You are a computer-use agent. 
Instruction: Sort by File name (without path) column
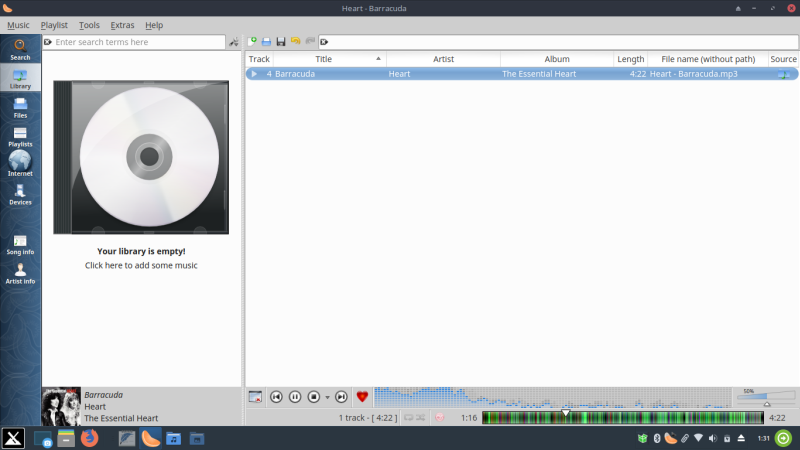click(708, 59)
